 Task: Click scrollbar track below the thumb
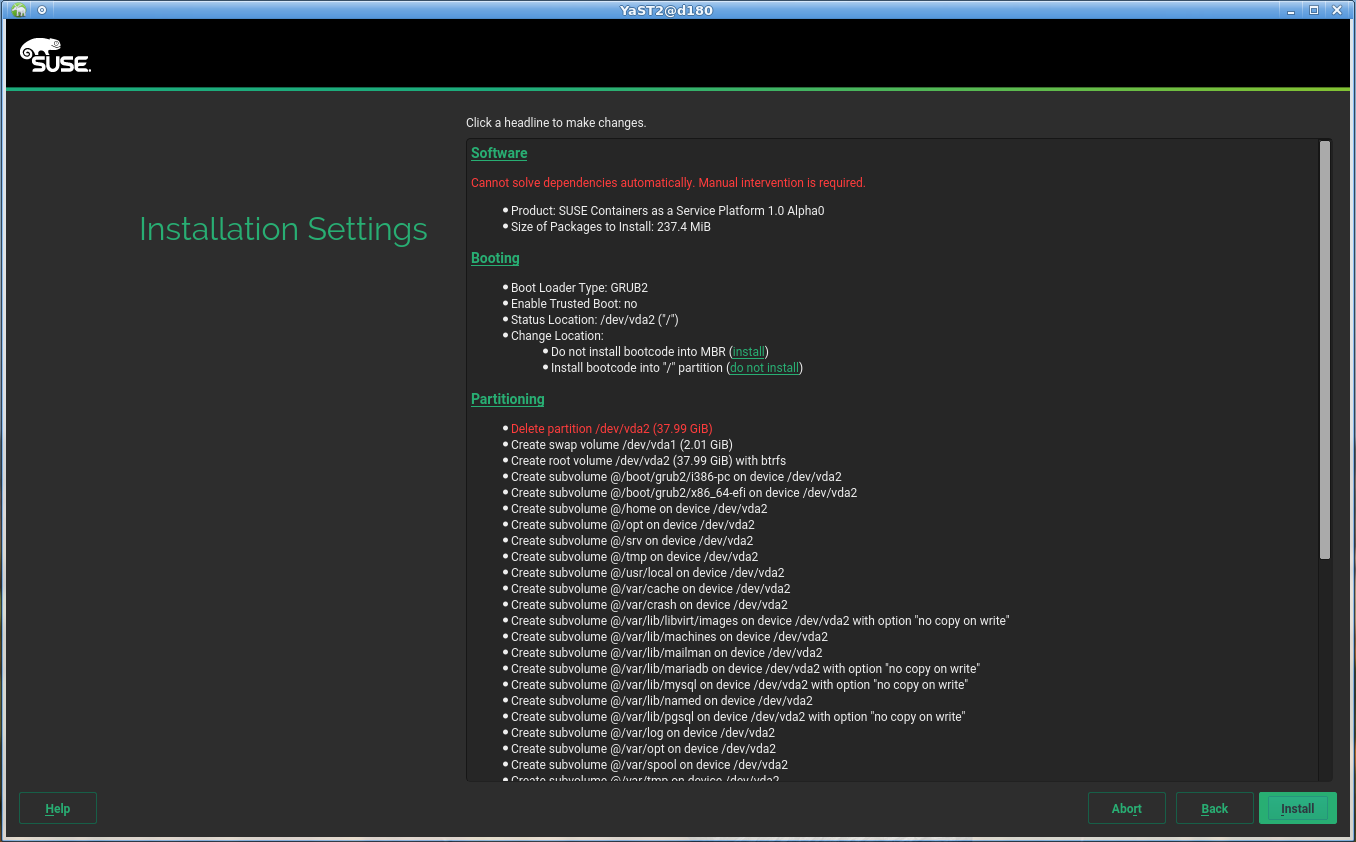(1325, 670)
